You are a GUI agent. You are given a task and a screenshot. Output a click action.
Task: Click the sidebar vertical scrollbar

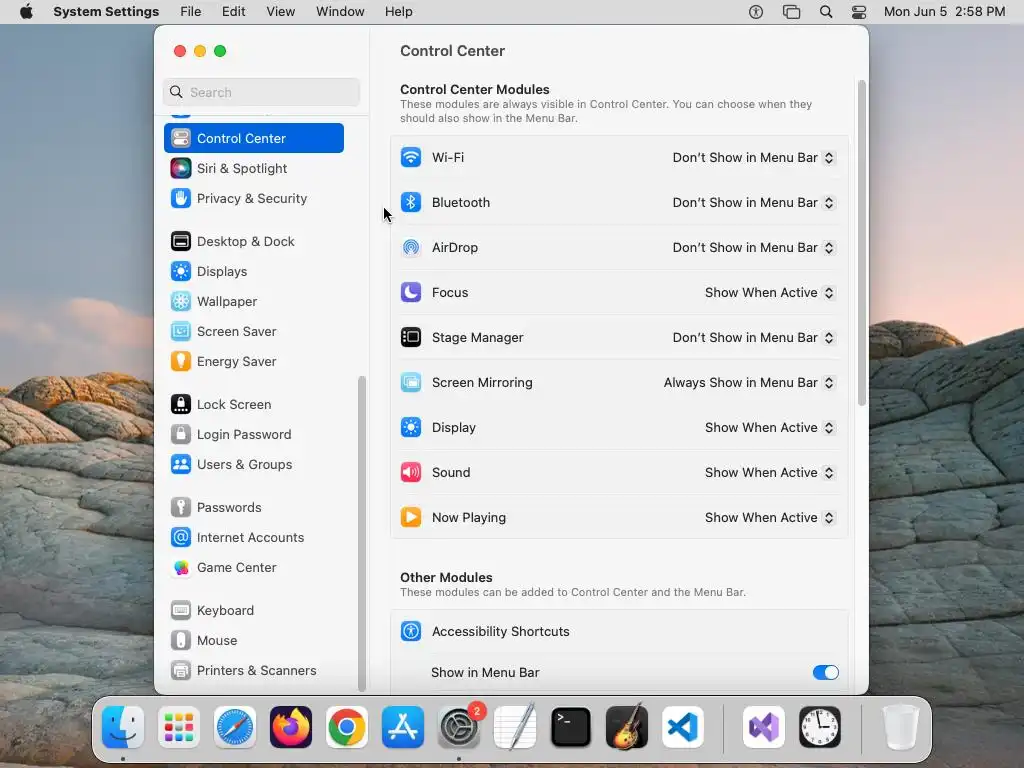click(362, 533)
